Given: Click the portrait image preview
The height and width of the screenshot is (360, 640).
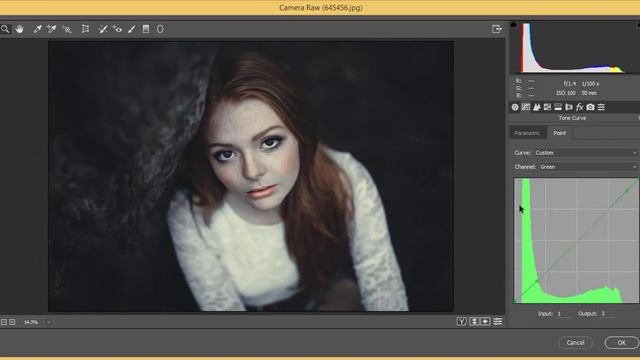Looking at the screenshot, I should tap(251, 176).
